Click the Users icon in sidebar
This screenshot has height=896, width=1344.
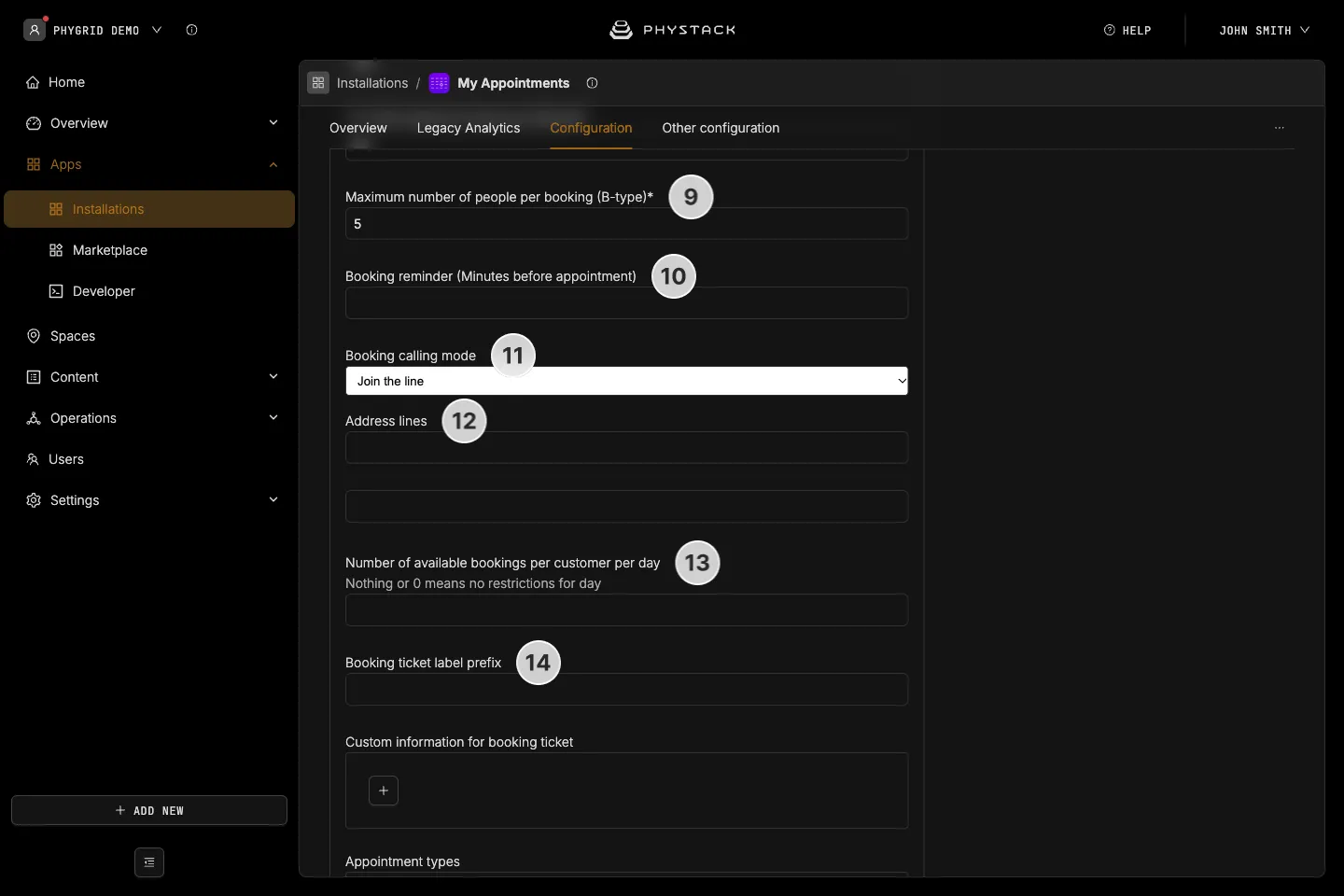(x=33, y=459)
